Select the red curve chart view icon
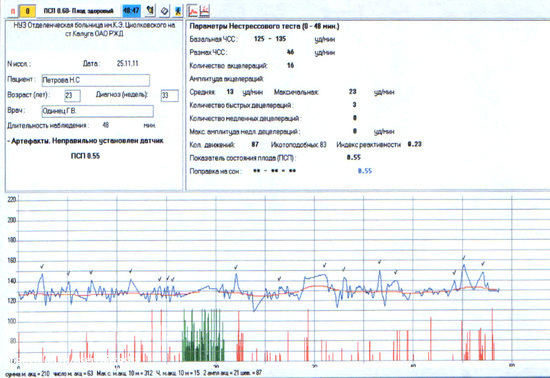 click(193, 11)
